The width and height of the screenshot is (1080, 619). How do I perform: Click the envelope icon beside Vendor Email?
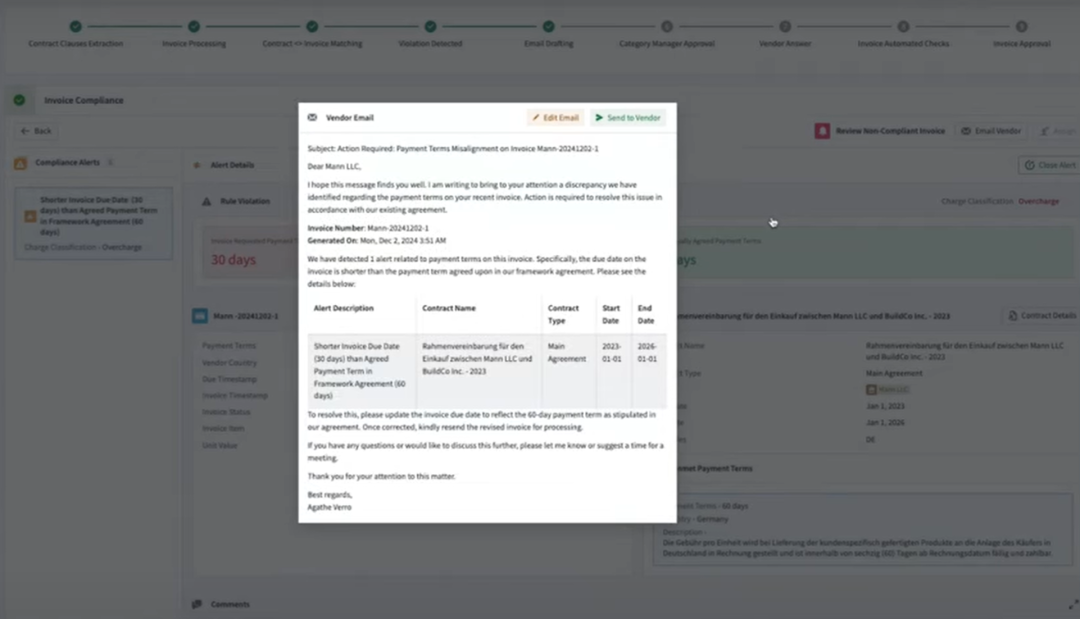pyautogui.click(x=312, y=118)
